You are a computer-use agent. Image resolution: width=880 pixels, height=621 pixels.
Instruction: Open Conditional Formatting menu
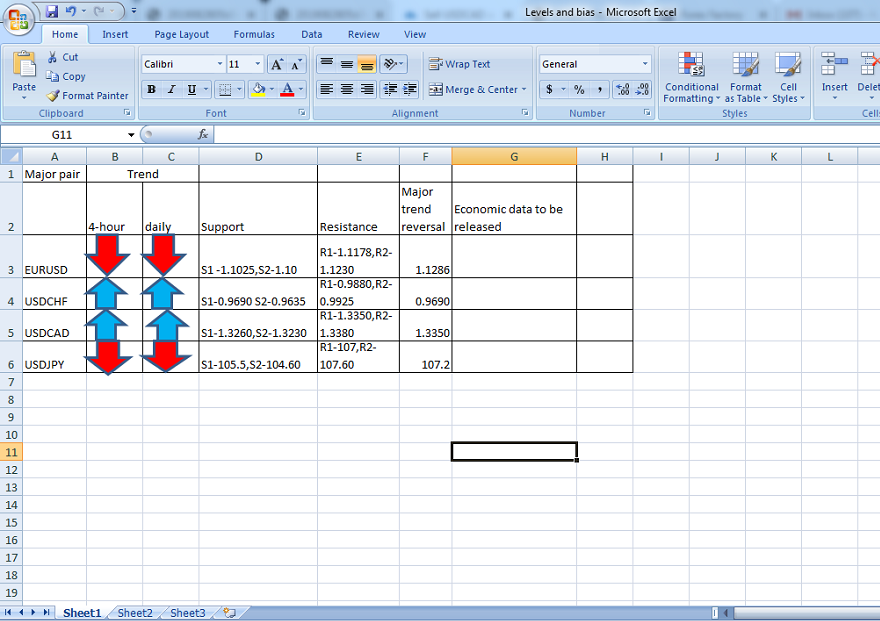click(x=691, y=77)
